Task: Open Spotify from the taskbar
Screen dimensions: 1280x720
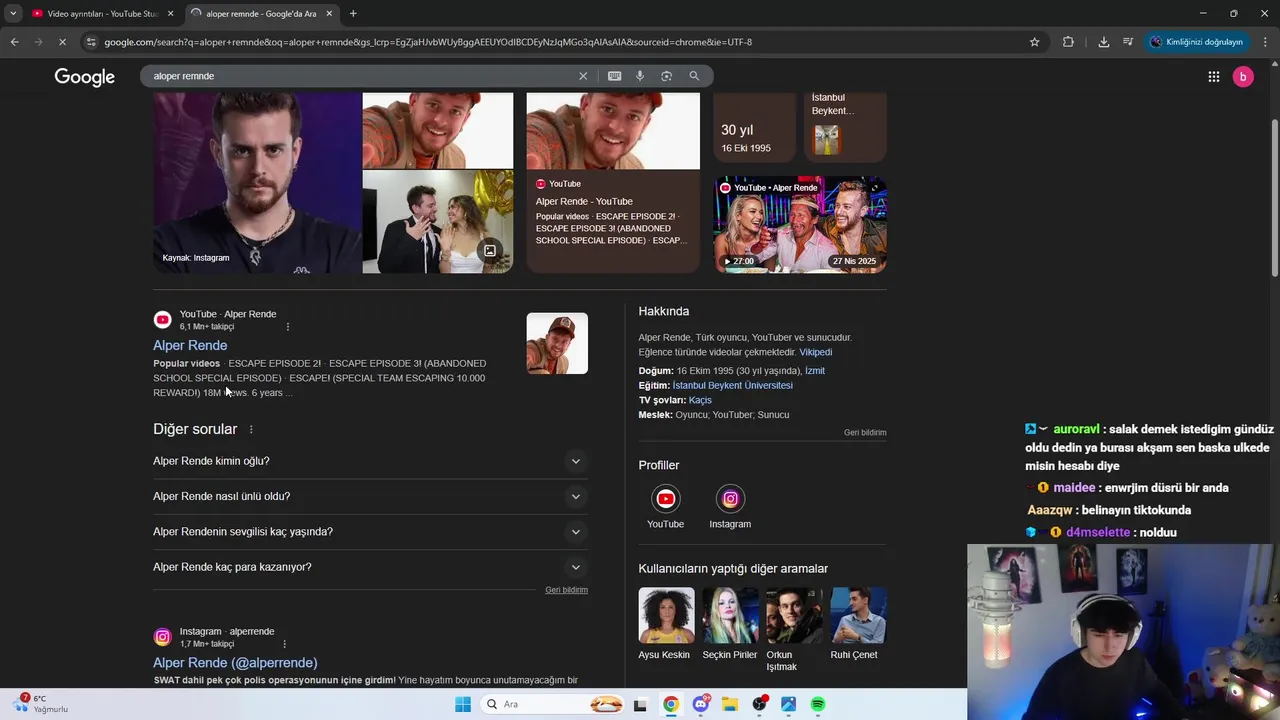Action: point(818,704)
